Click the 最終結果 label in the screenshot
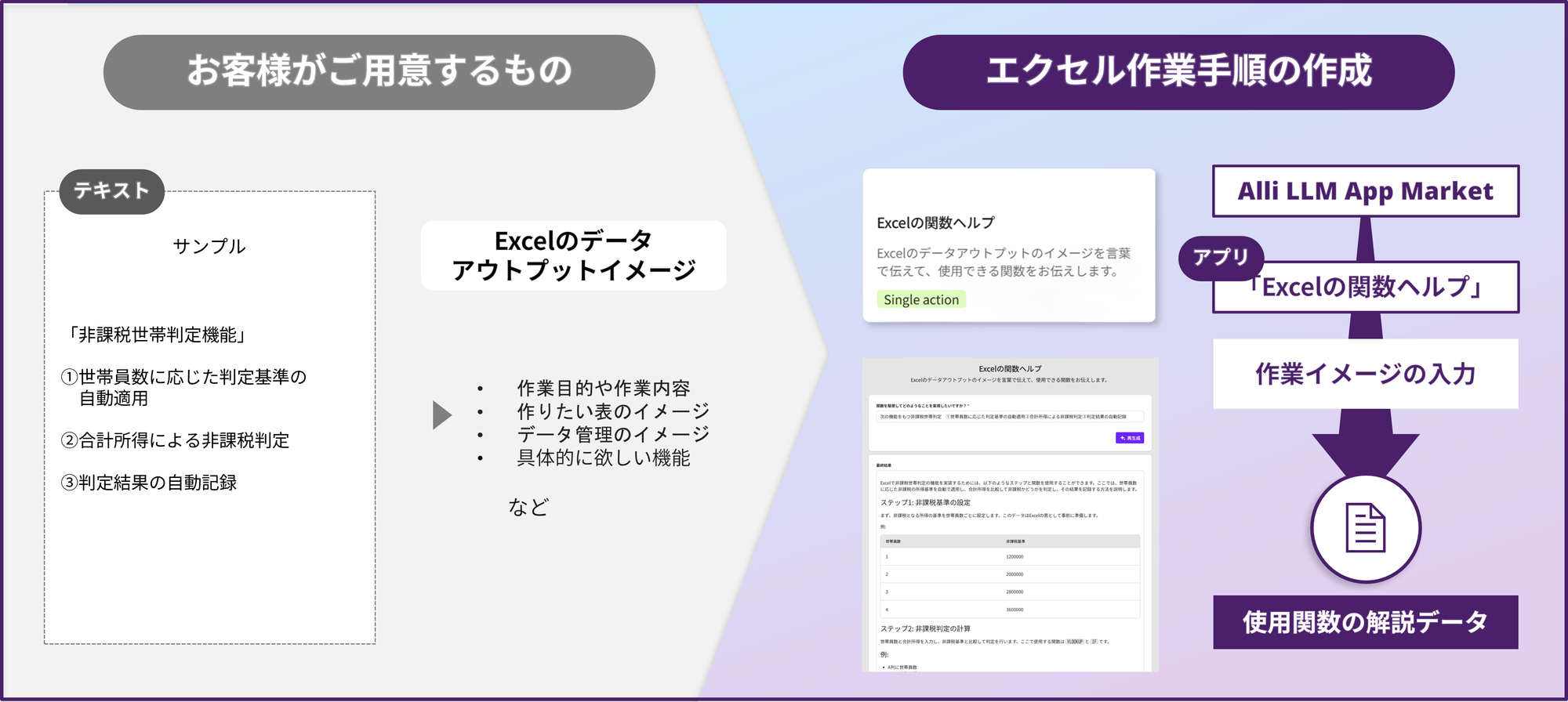1568x702 pixels. 884,465
